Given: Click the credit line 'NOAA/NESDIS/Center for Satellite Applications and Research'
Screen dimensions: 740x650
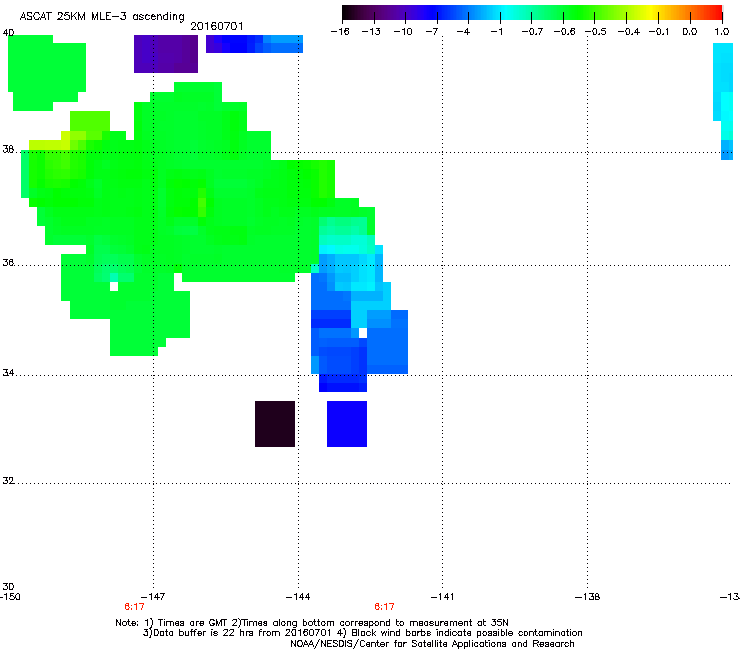Looking at the screenshot, I should point(432,644).
